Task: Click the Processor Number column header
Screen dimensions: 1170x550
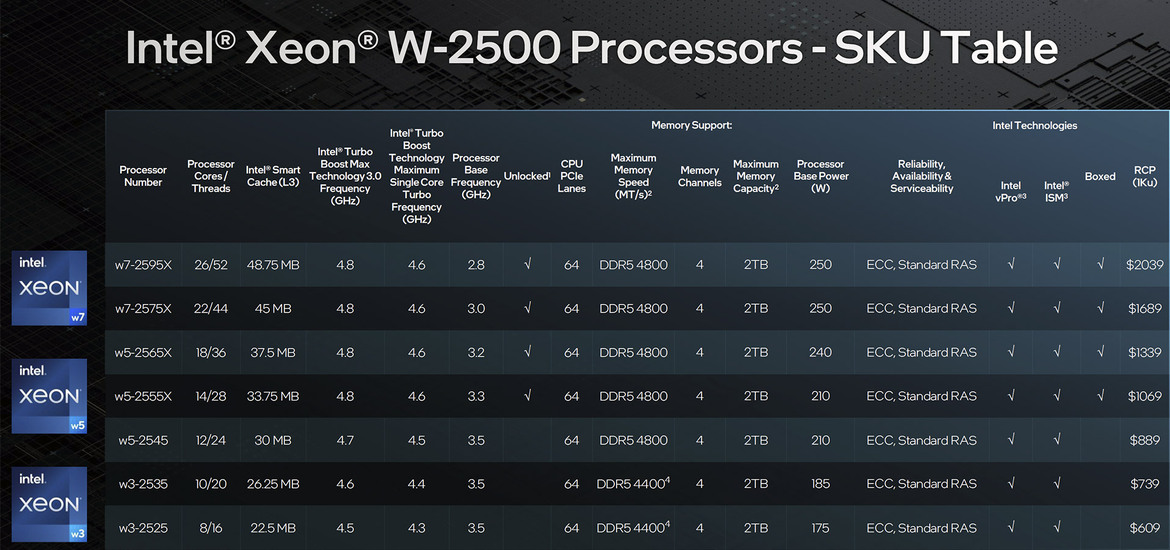Action: [x=143, y=176]
